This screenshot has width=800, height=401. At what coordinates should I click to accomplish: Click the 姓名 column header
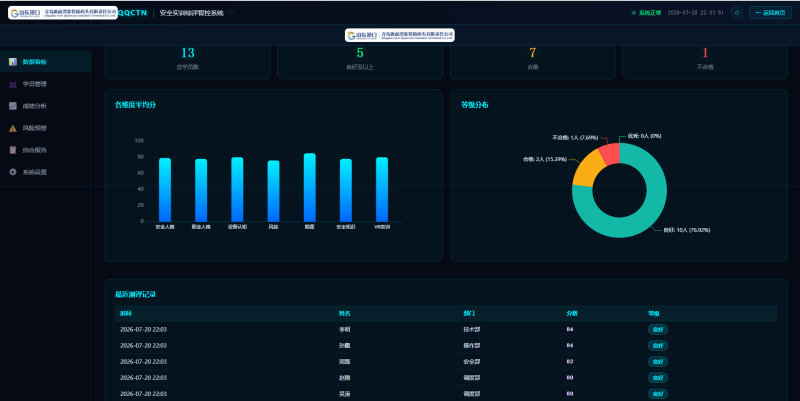[344, 313]
